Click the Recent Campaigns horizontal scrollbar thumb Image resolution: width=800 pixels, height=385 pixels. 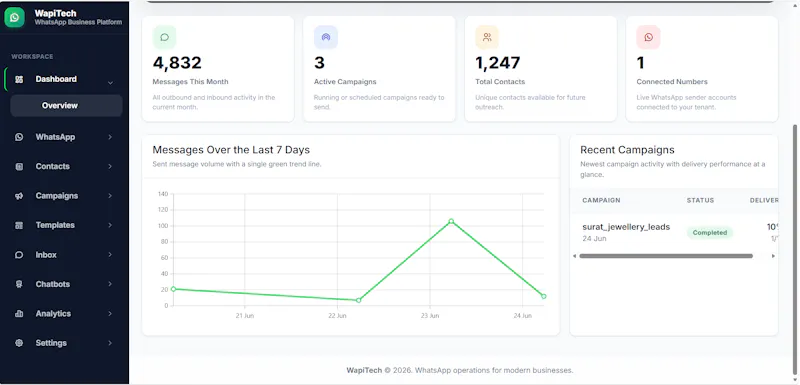click(x=666, y=256)
